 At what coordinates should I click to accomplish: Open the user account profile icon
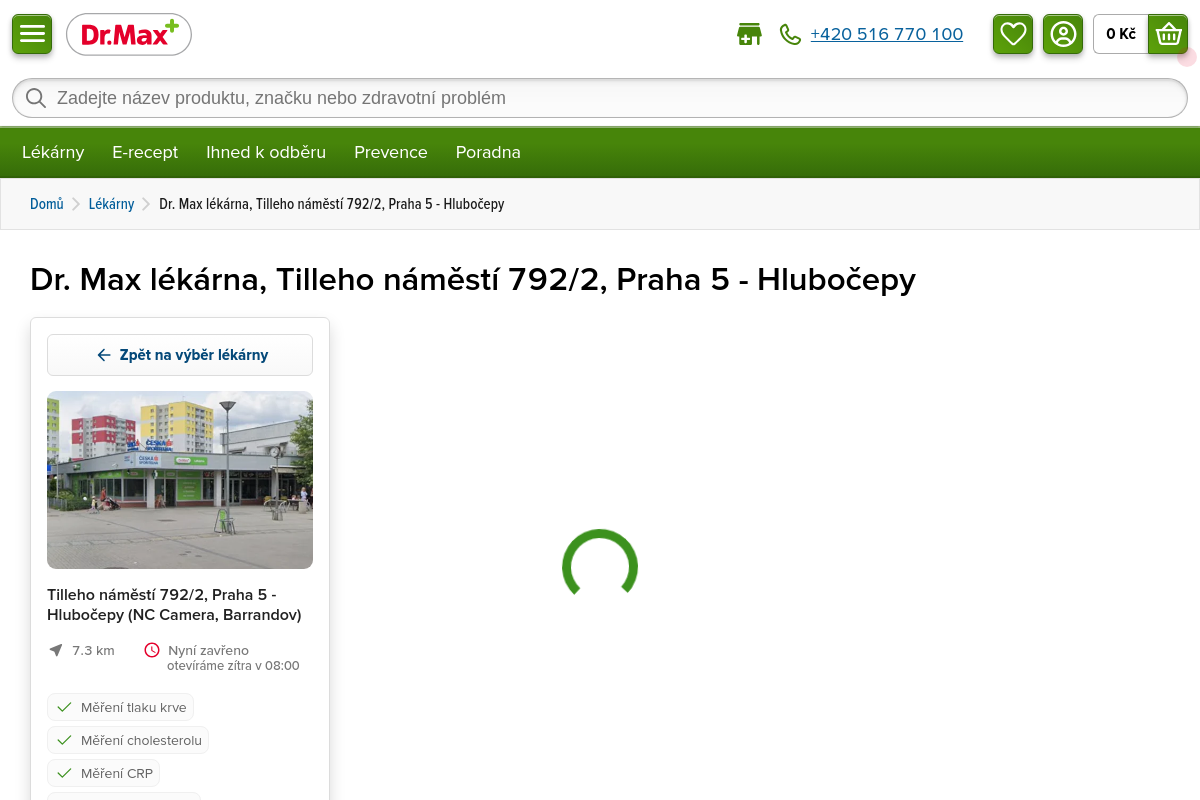click(1063, 34)
